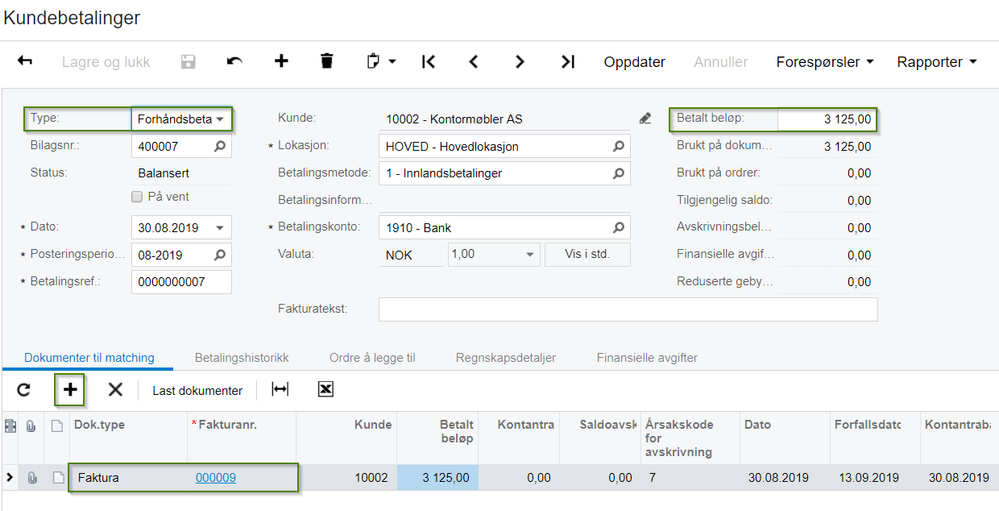Screen dimensions: 999x511
Task: Click the Faktura cell in the grid
Action: [x=128, y=478]
